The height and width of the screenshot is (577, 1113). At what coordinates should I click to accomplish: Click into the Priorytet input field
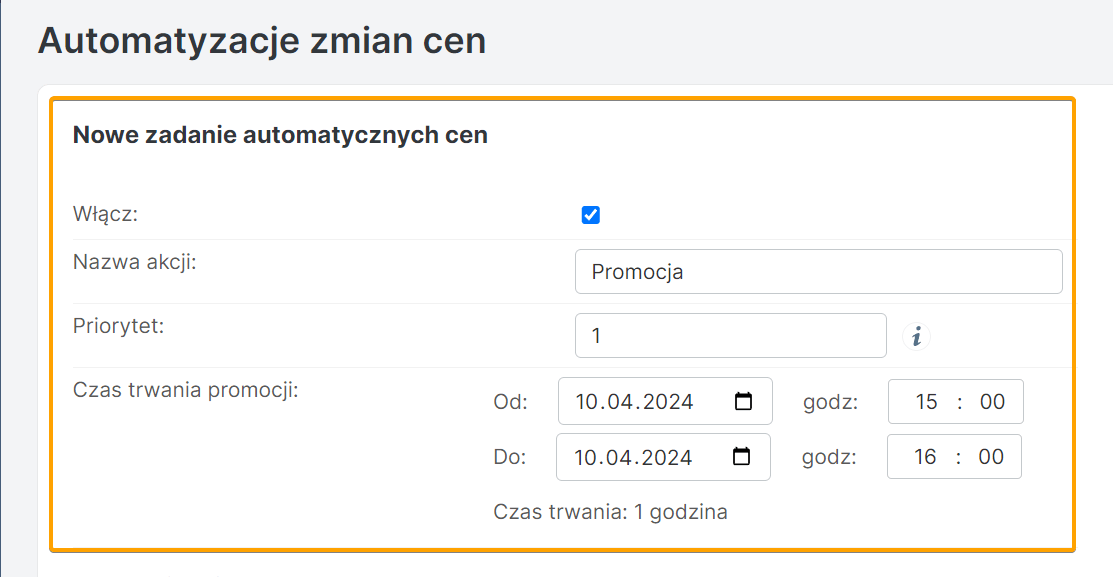tap(730, 336)
